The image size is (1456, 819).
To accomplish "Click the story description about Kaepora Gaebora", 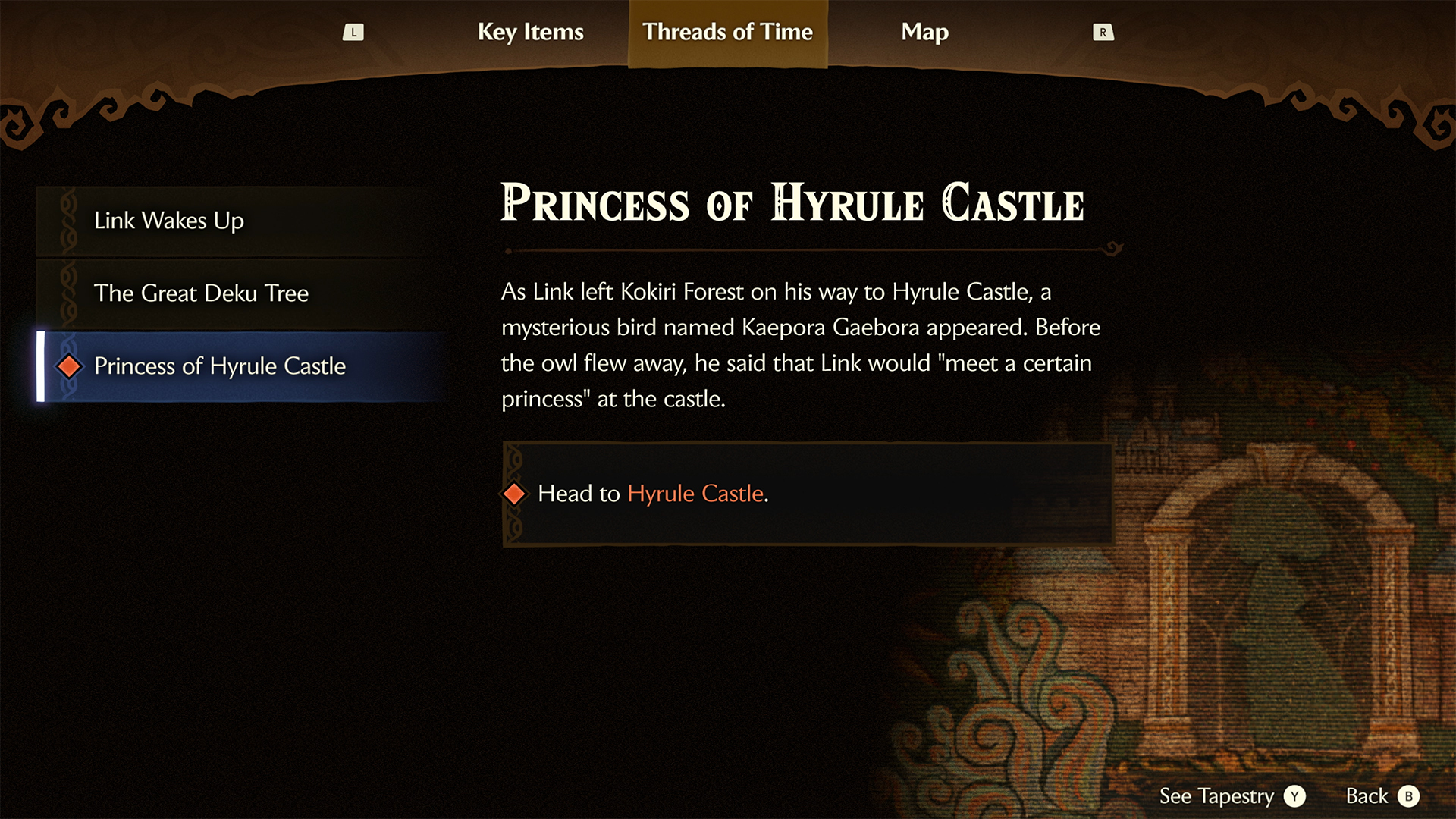I will (x=801, y=345).
